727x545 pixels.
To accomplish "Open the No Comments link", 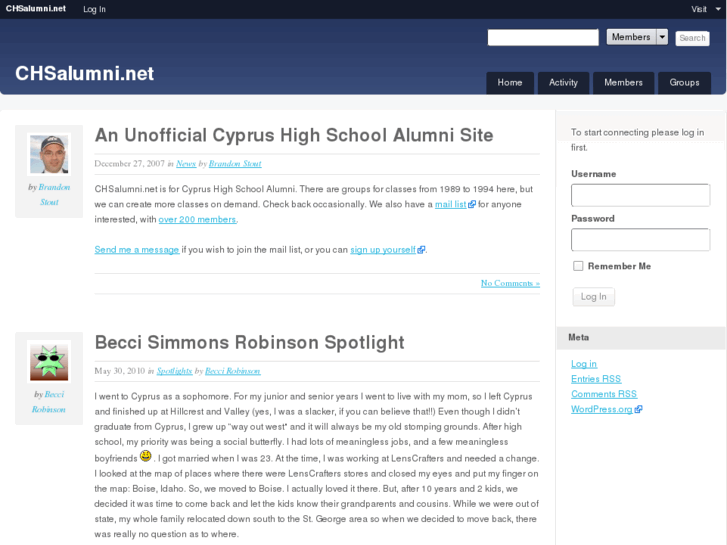I will click(x=510, y=283).
